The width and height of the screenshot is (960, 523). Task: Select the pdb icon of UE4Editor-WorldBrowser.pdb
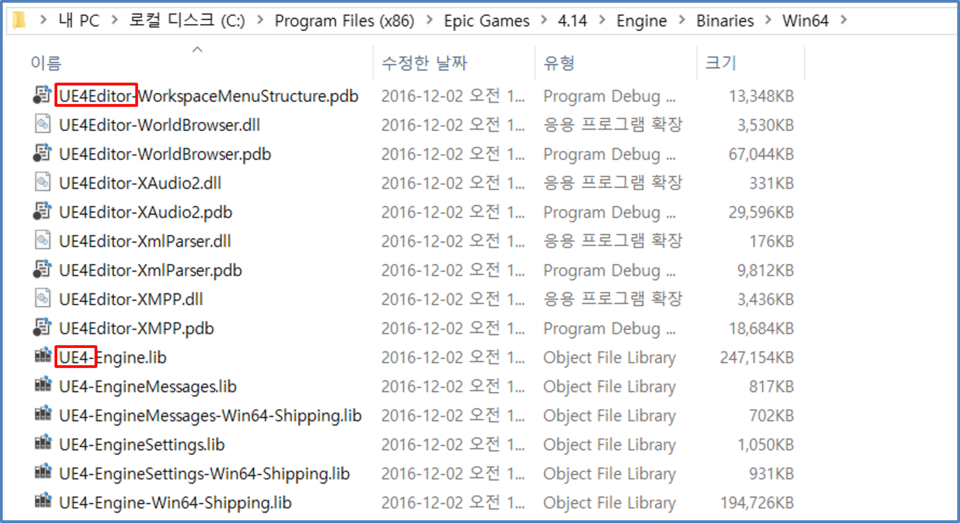pyautogui.click(x=42, y=154)
